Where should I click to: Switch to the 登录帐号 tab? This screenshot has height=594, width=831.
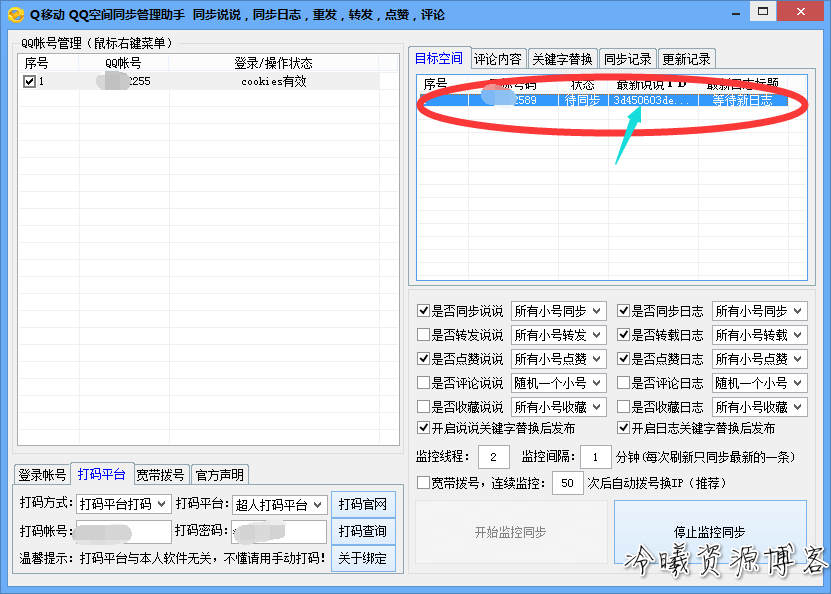(42, 475)
